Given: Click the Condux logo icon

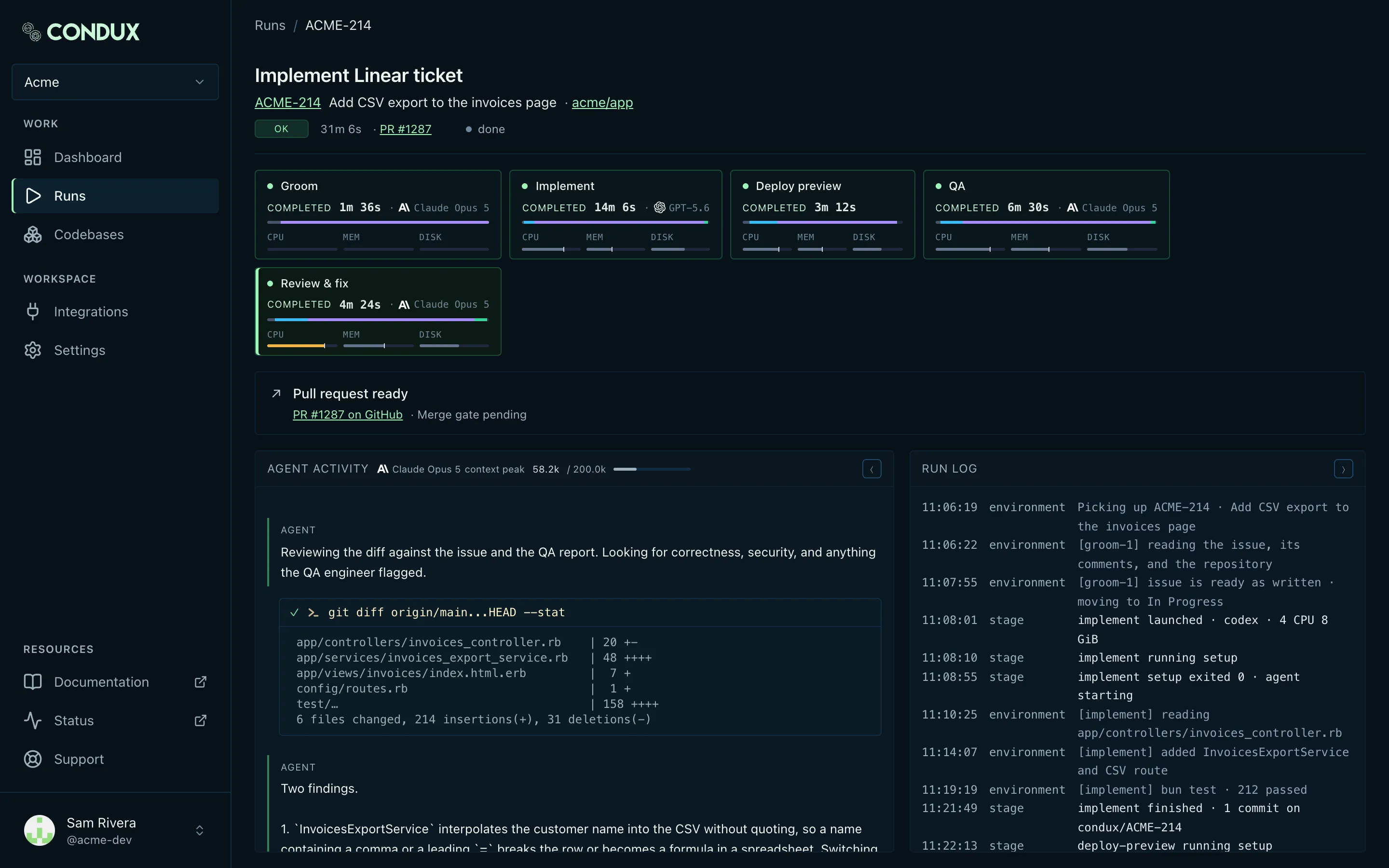Looking at the screenshot, I should (x=31, y=31).
